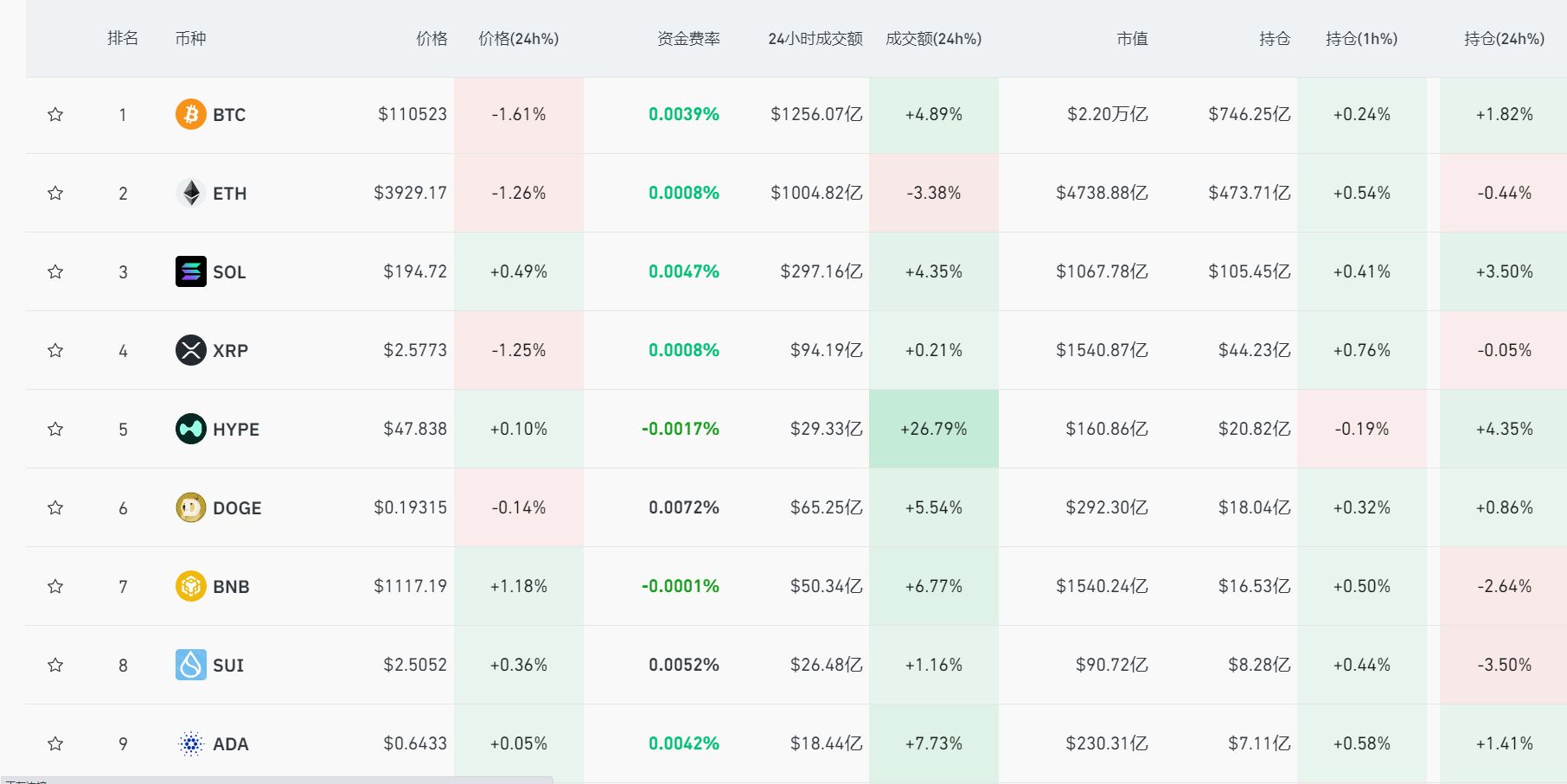Sort by 市值 column header
This screenshot has width=1567, height=784.
click(x=1131, y=39)
